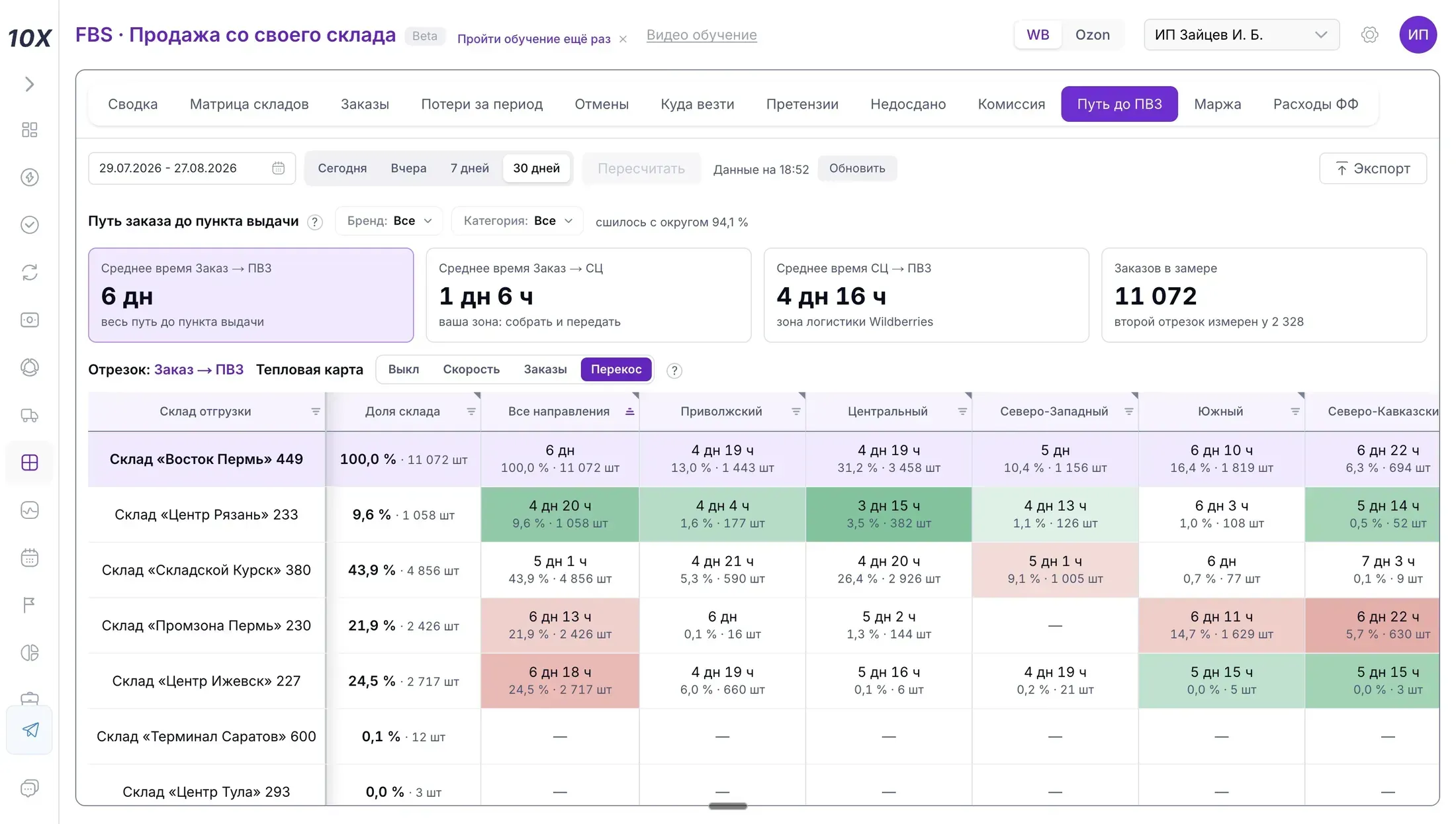Set heat map mode to Заказы

click(545, 369)
